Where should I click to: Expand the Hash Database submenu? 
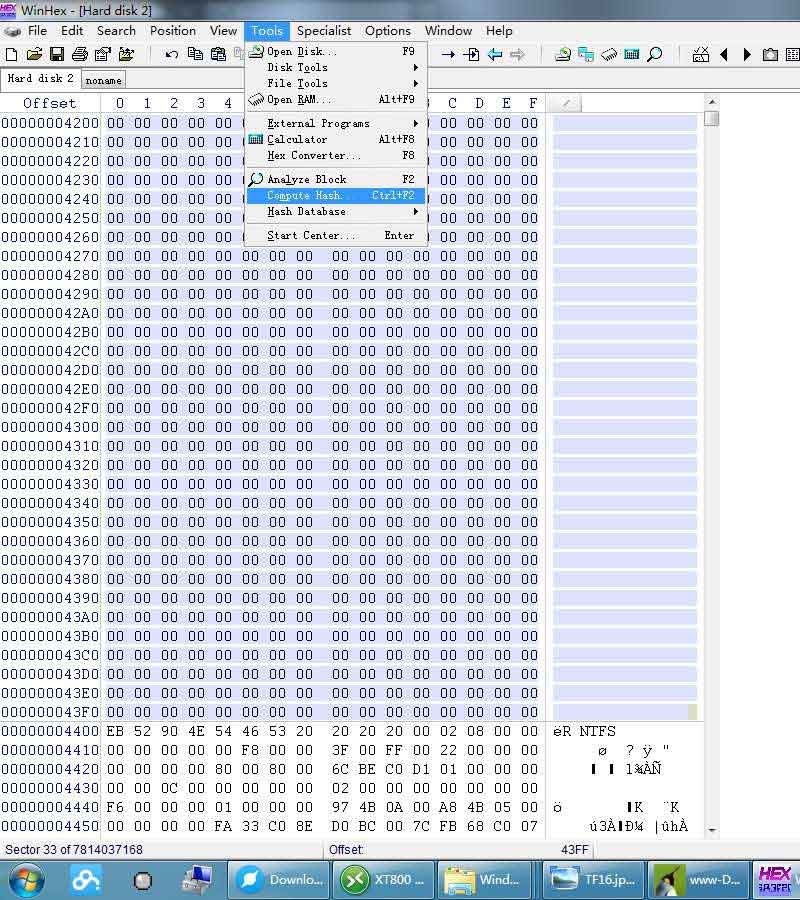click(336, 211)
